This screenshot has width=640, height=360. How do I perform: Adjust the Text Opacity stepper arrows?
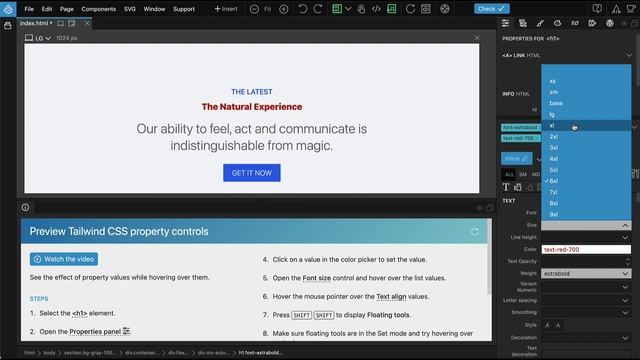[628, 261]
